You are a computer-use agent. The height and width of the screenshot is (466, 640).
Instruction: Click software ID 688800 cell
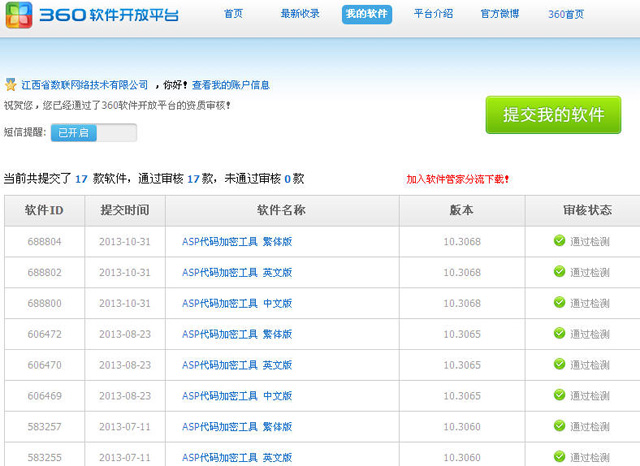(44, 303)
